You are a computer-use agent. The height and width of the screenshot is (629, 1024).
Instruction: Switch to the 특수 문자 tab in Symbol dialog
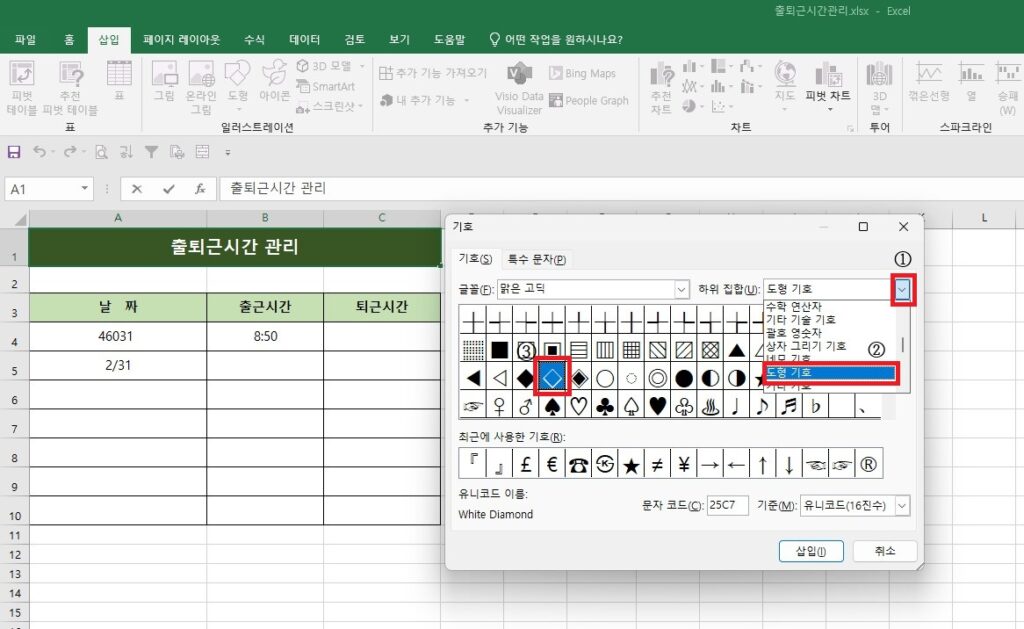pos(536,259)
